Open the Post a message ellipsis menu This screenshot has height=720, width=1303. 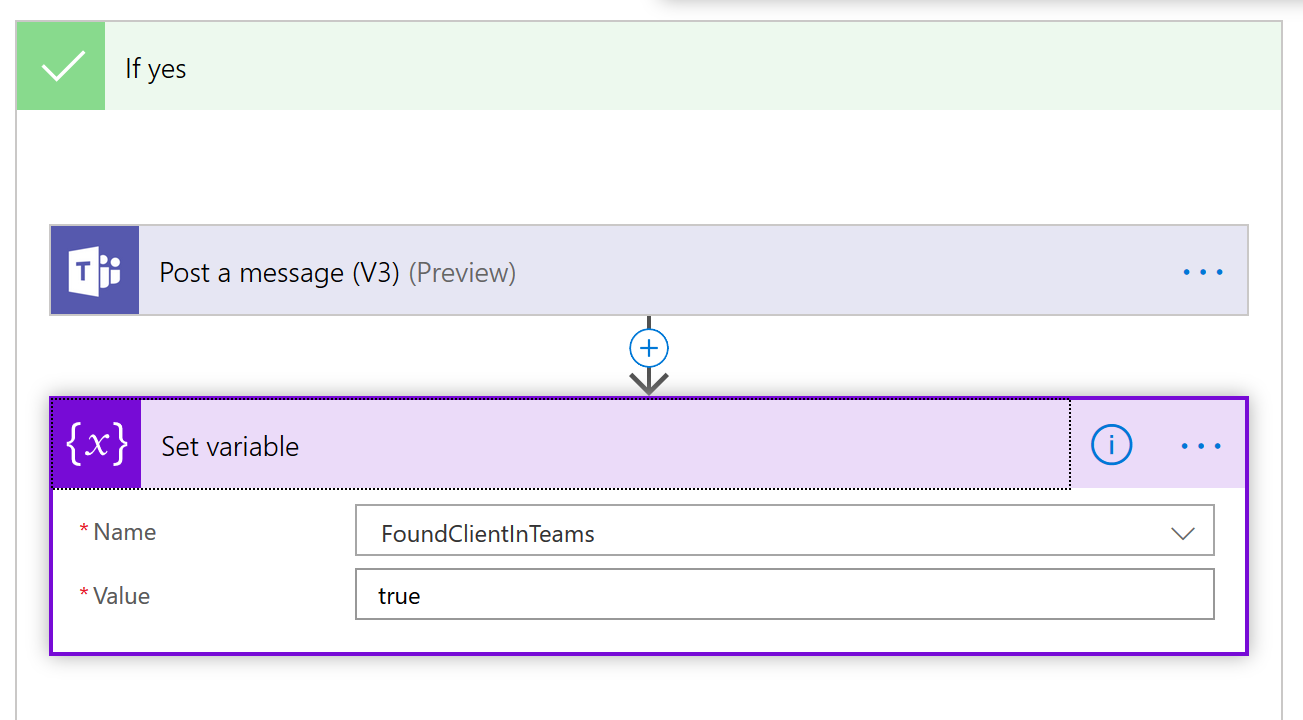tap(1202, 271)
